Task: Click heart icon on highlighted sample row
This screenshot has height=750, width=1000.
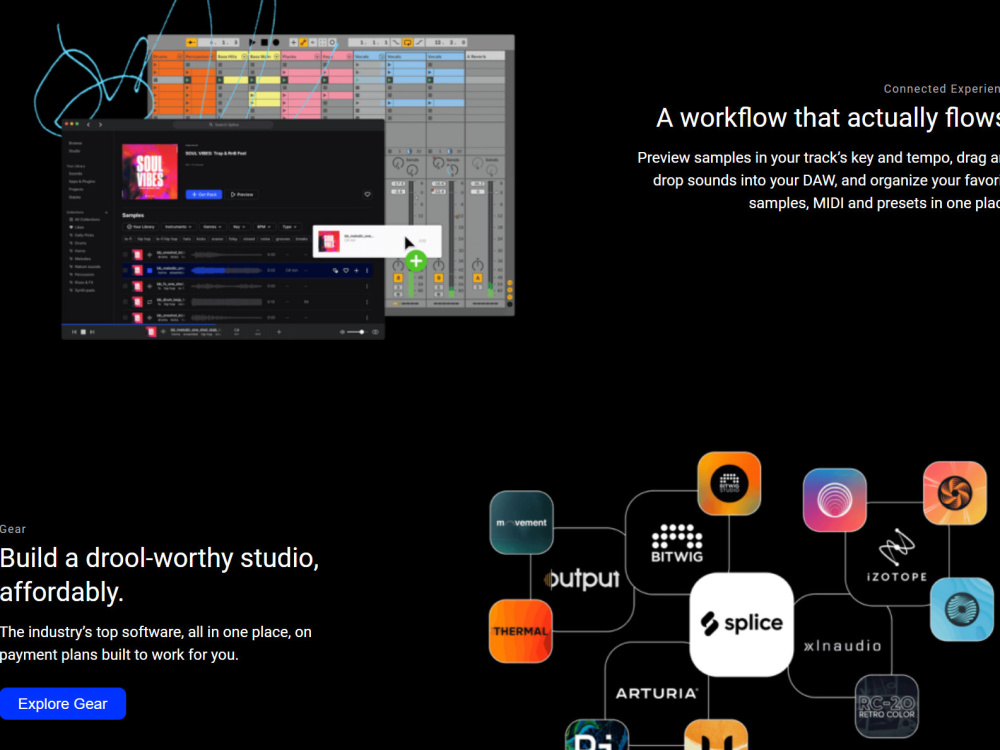Action: [346, 270]
